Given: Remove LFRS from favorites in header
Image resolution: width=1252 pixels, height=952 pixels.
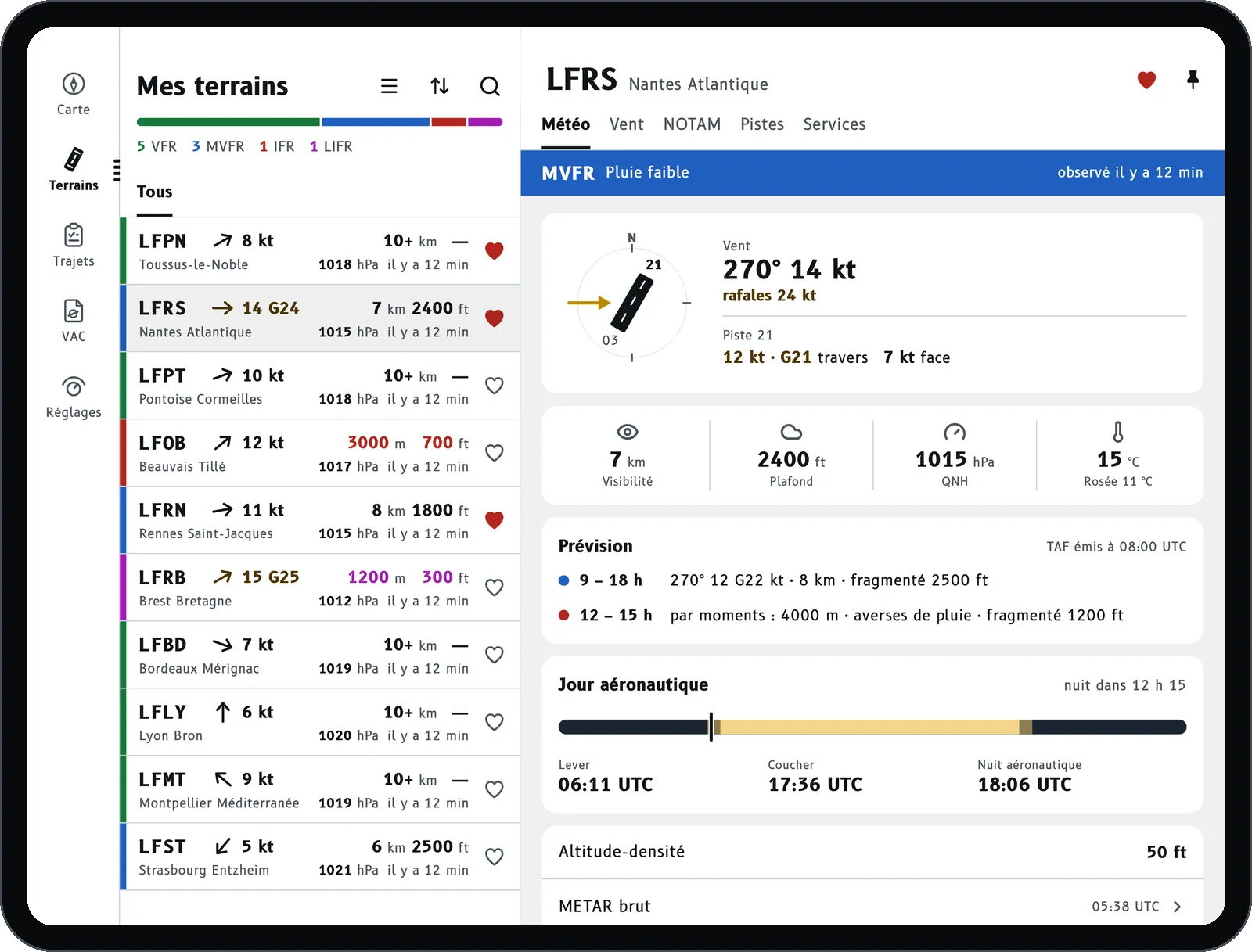Looking at the screenshot, I should 1146,80.
